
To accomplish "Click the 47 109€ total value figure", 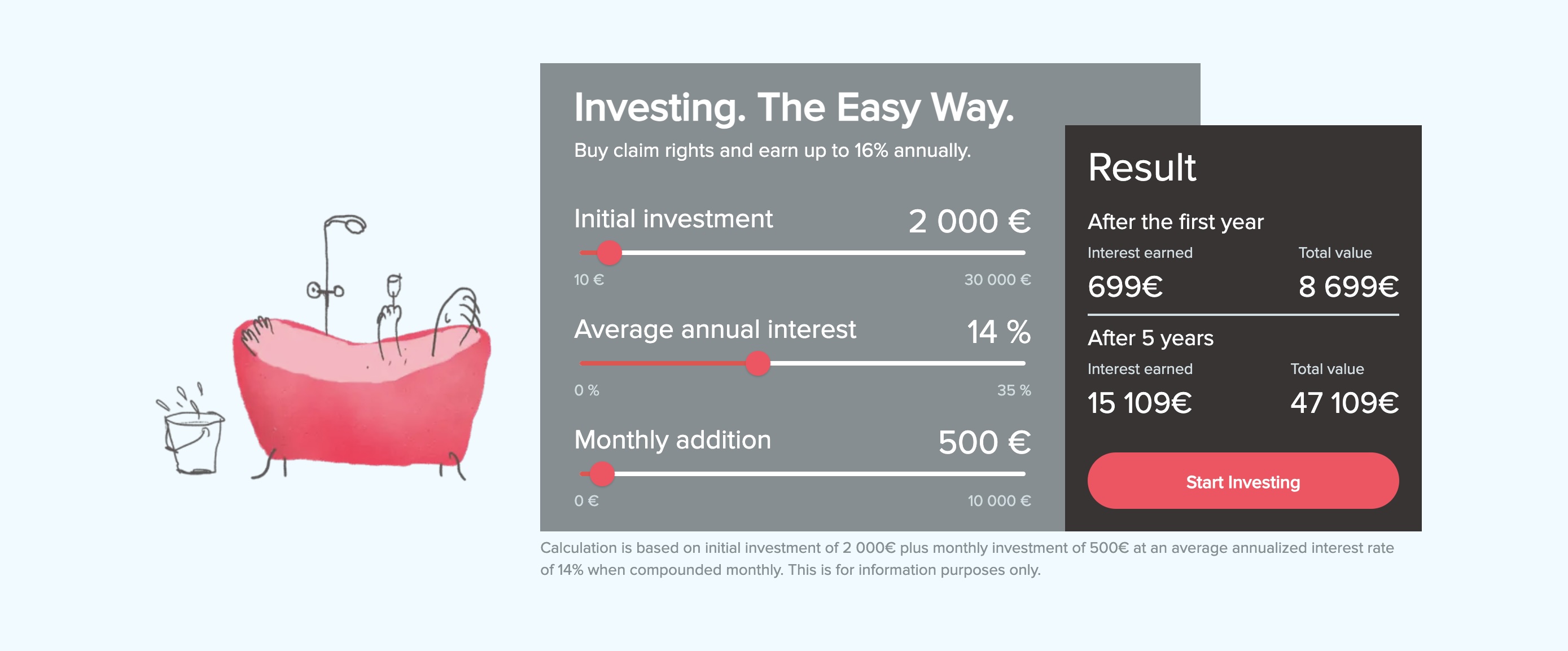I will pyautogui.click(x=1344, y=403).
